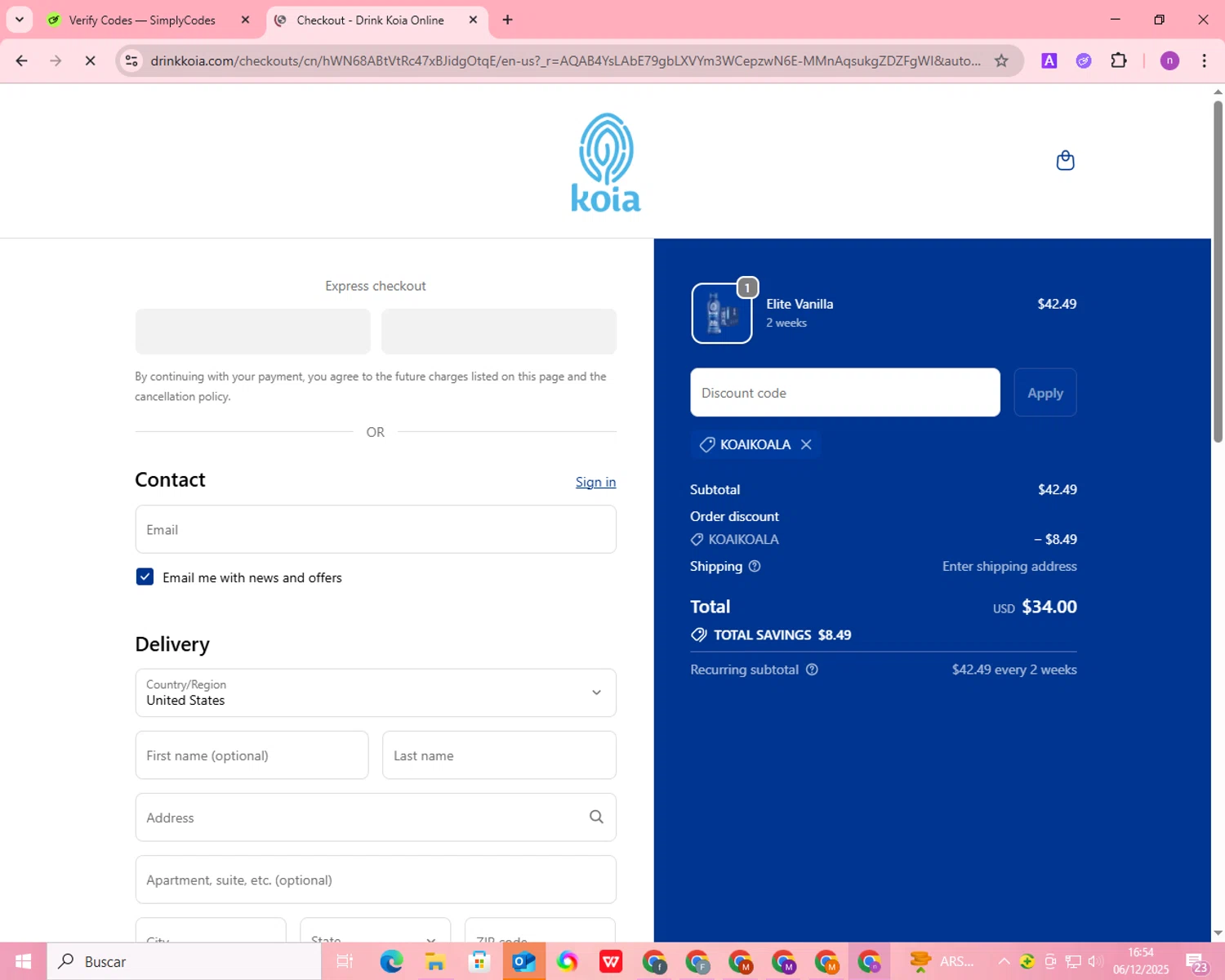Screen dimensions: 1225x980
Task: Open the site information icon in address bar
Action: (131, 60)
